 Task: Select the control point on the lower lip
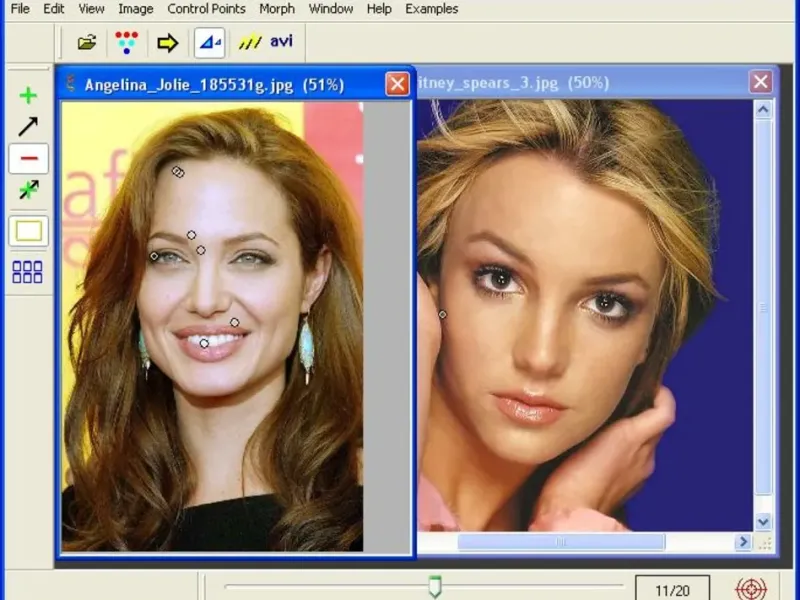tap(204, 344)
